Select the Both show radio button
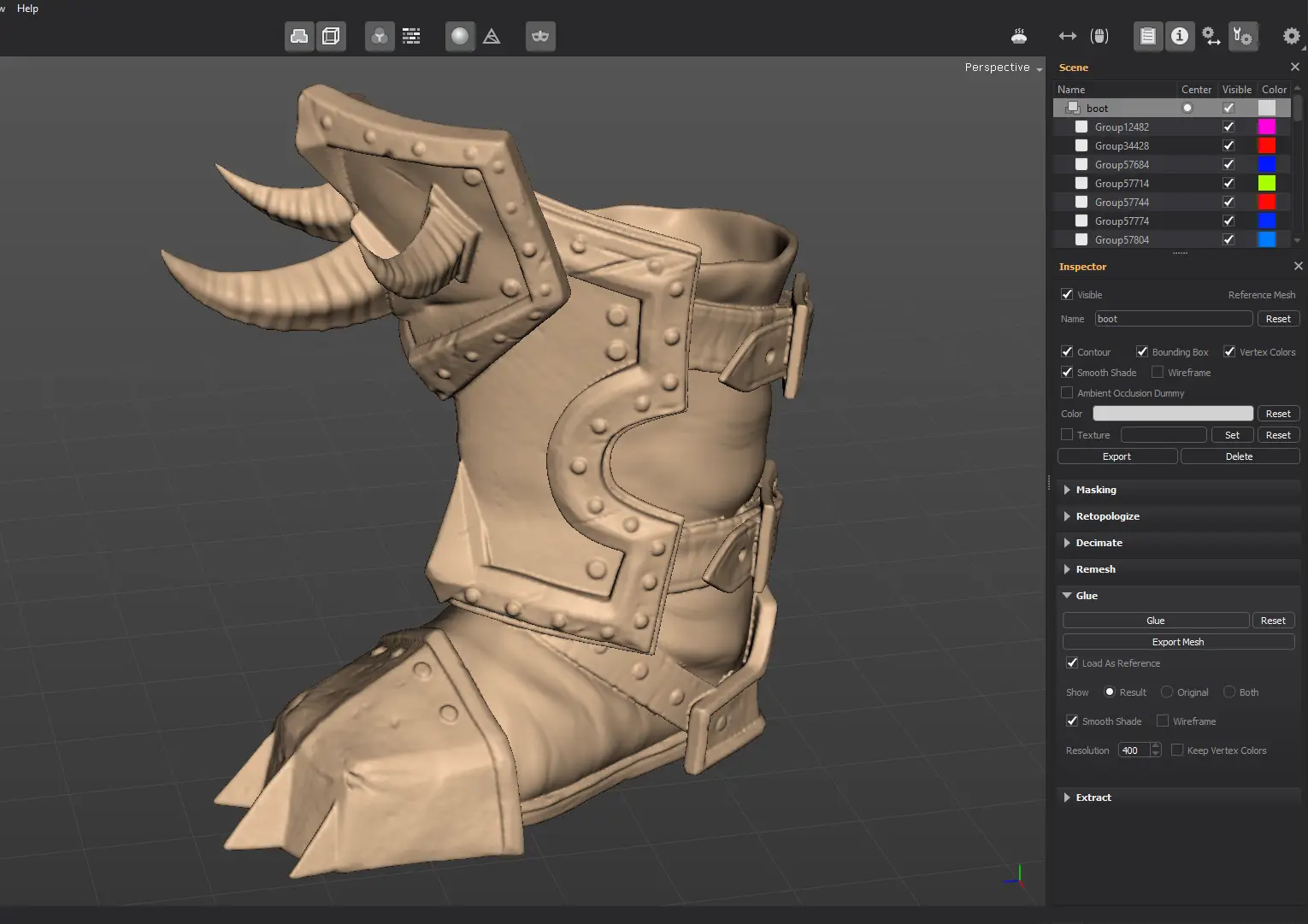Viewport: 1308px width, 924px height. (1229, 692)
